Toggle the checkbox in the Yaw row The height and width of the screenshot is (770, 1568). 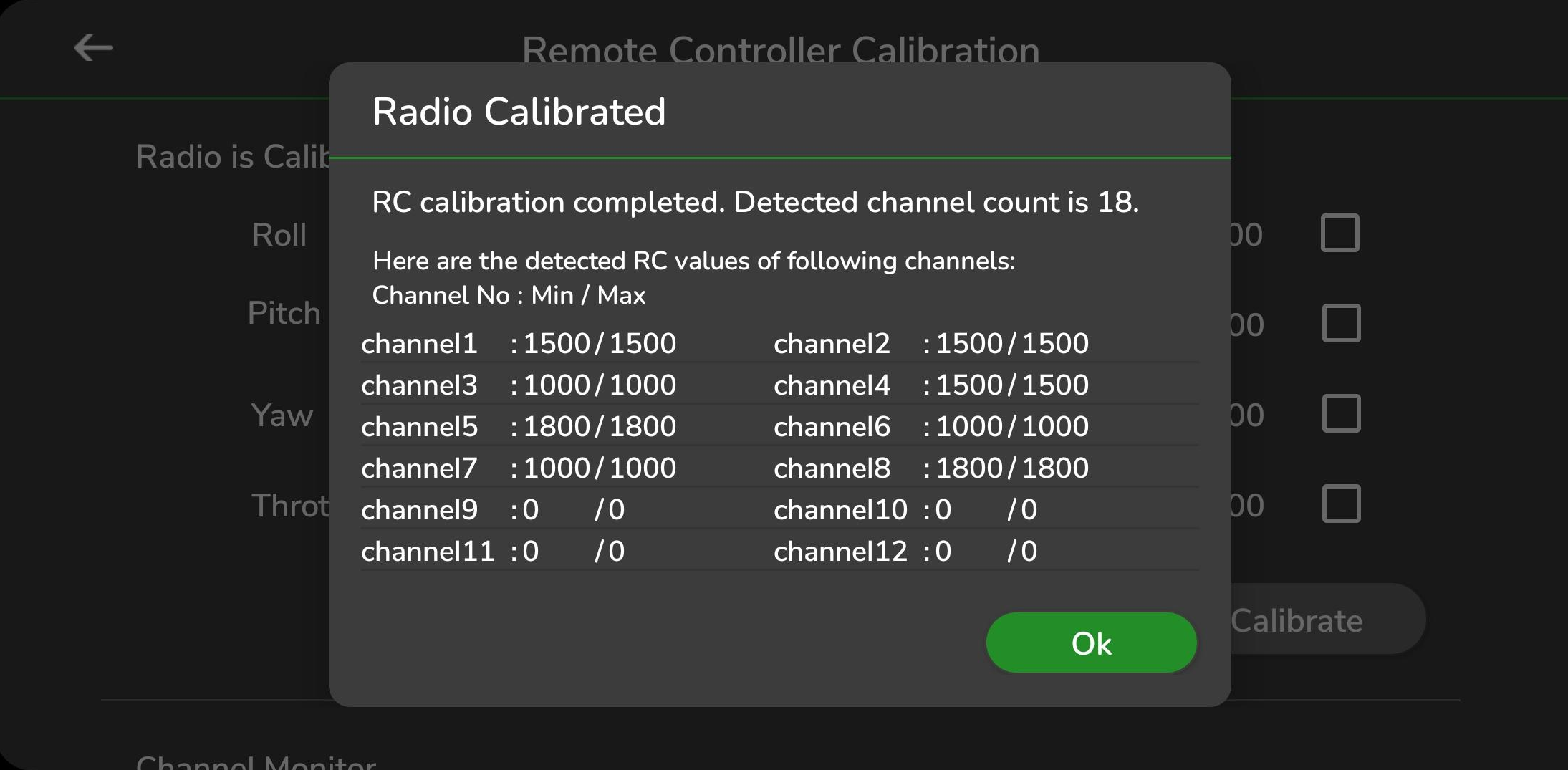[1340, 414]
